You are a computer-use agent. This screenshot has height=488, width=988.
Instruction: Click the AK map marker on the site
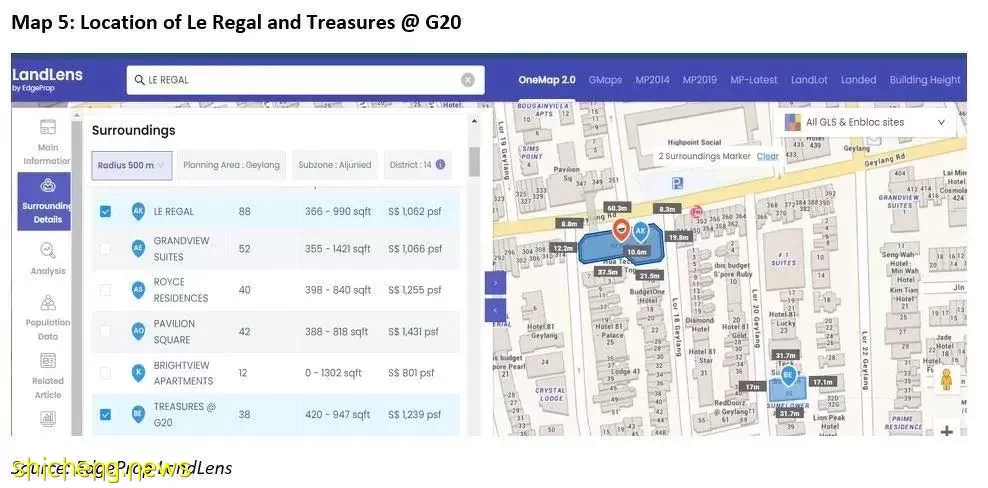click(640, 233)
